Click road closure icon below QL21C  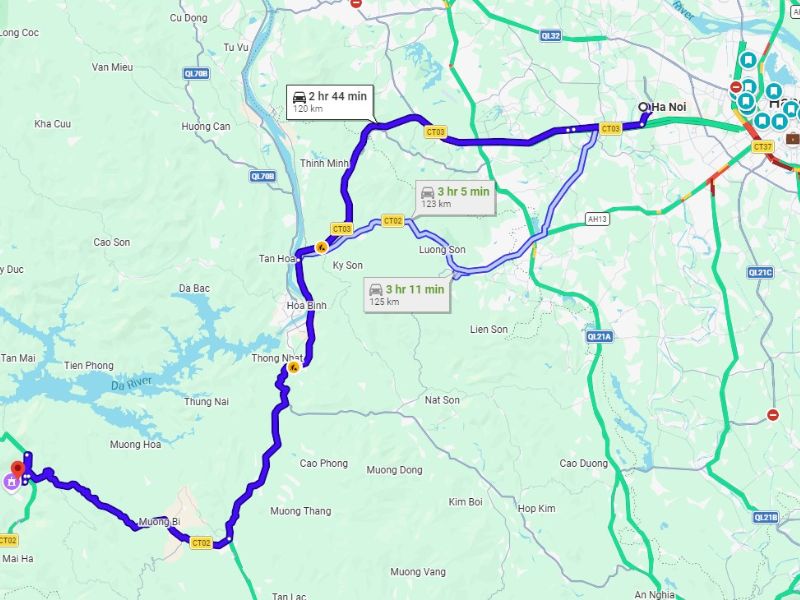click(773, 415)
